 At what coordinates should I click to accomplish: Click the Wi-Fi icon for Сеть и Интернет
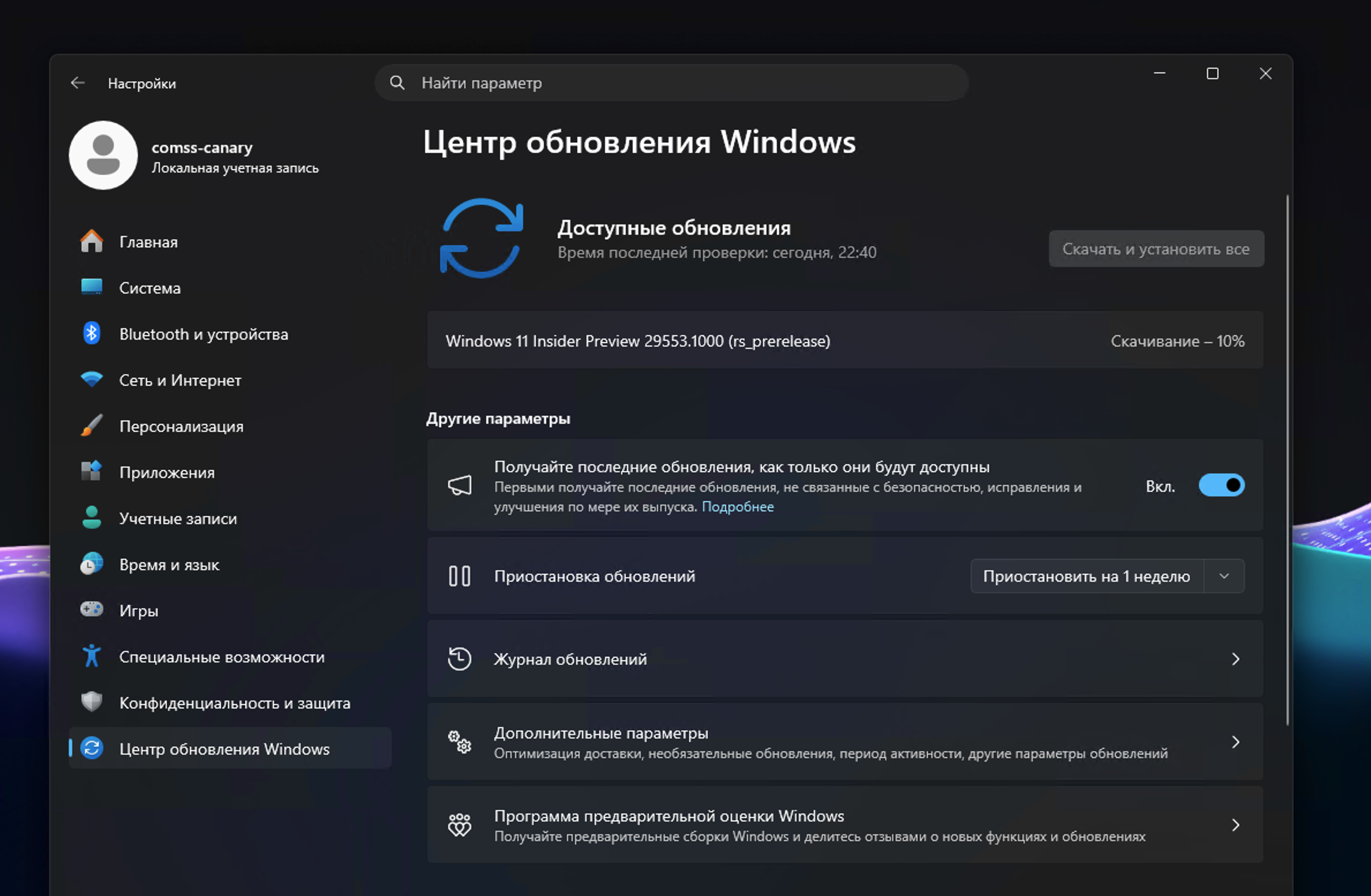click(92, 379)
